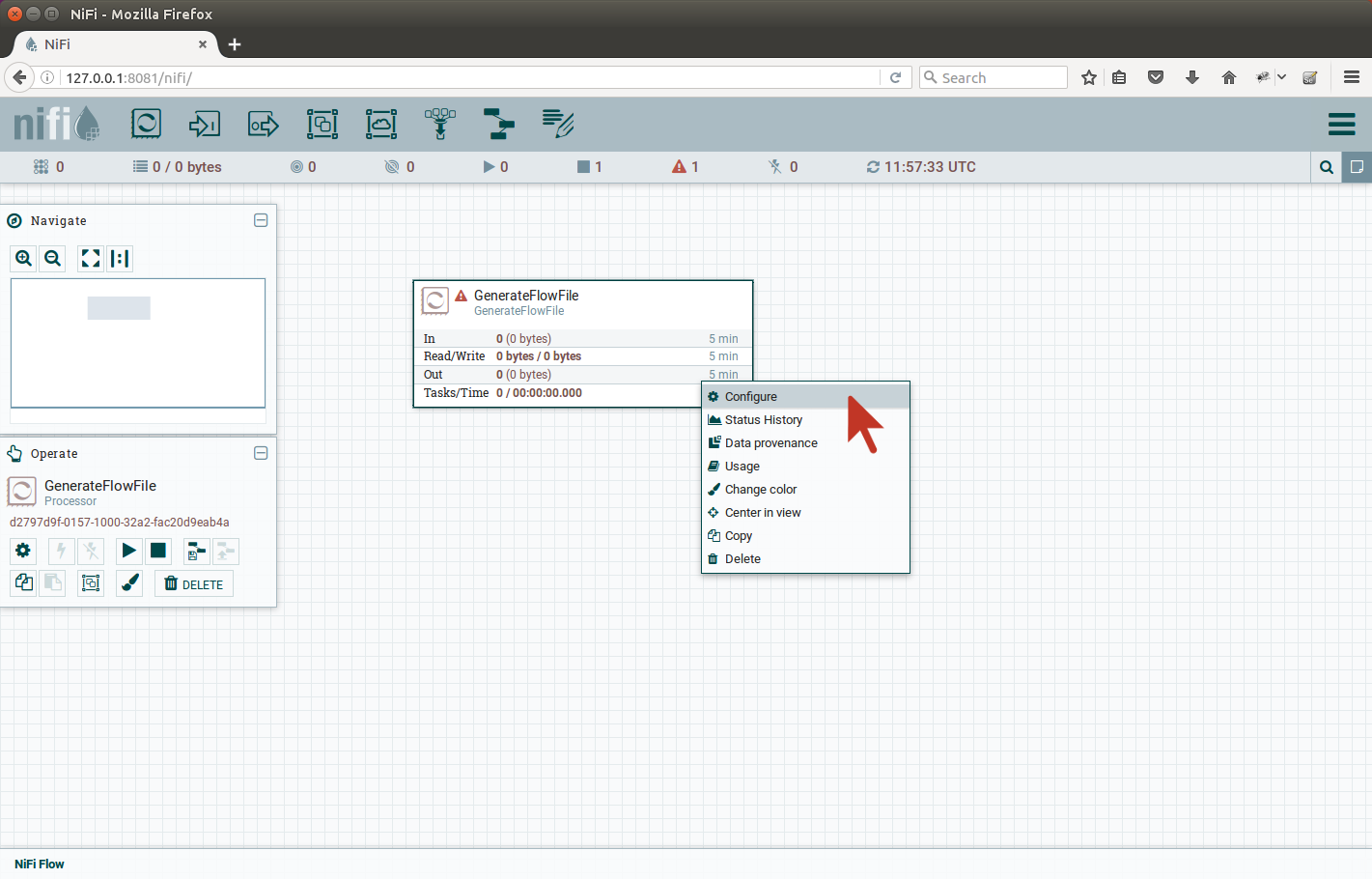Open the change color brush in Operate

point(129,583)
